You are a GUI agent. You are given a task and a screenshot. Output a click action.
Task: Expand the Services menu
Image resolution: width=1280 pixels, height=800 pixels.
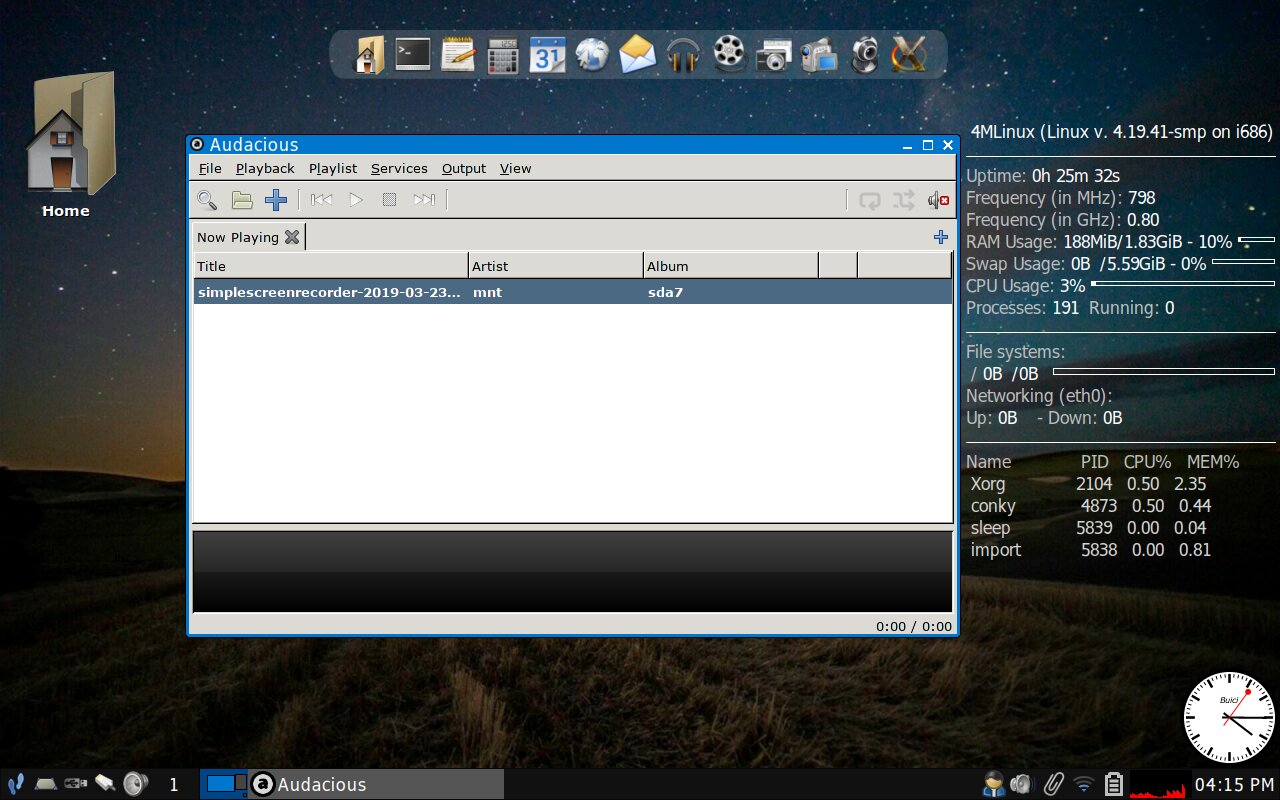pos(399,168)
